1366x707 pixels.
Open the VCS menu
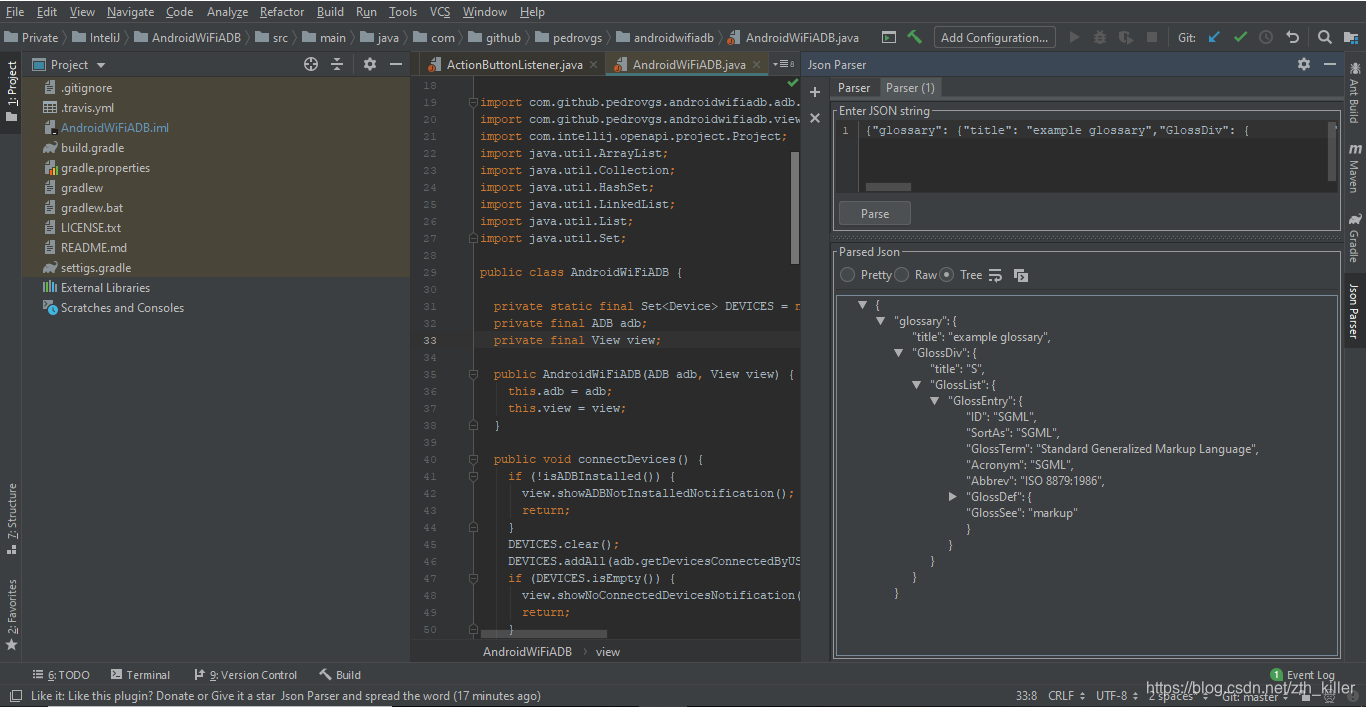tap(440, 12)
